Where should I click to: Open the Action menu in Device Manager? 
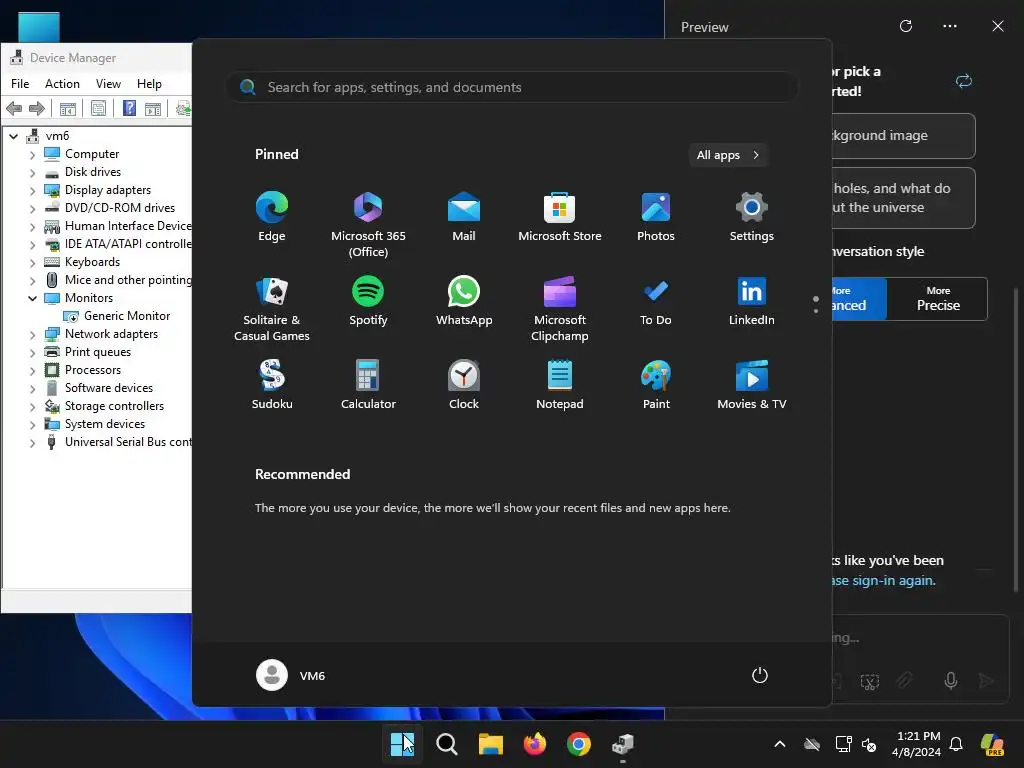62,84
